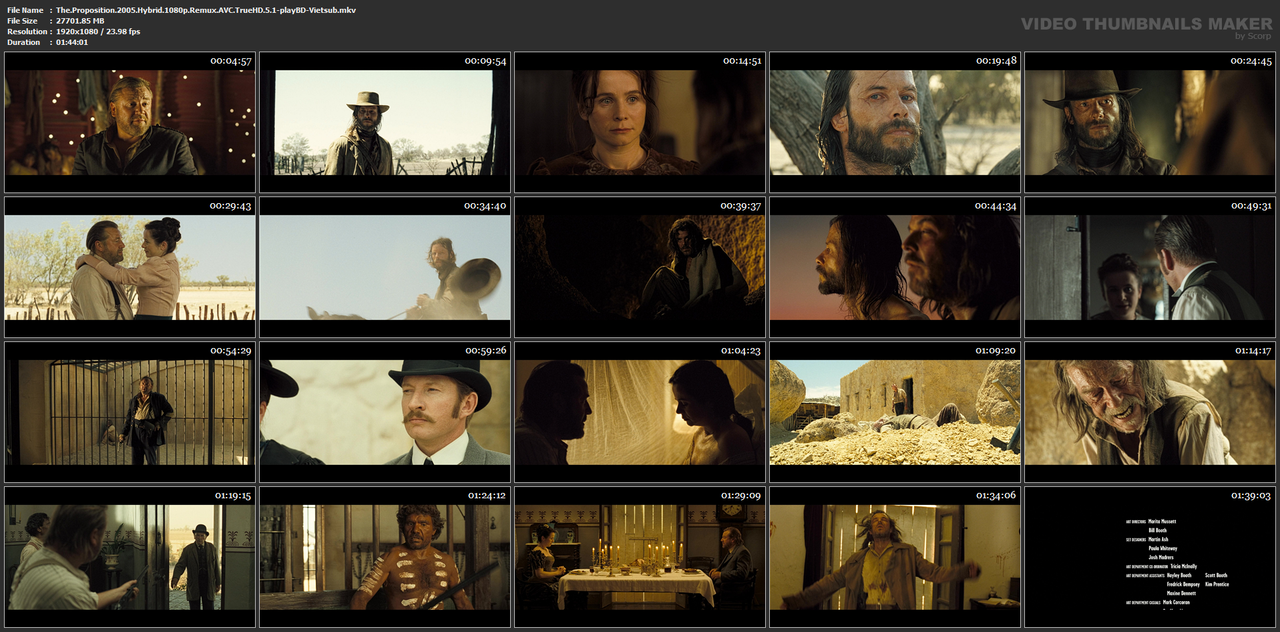The width and height of the screenshot is (1280, 632).
Task: Choose the dinner table frame at 01:29:09
Action: point(640,557)
